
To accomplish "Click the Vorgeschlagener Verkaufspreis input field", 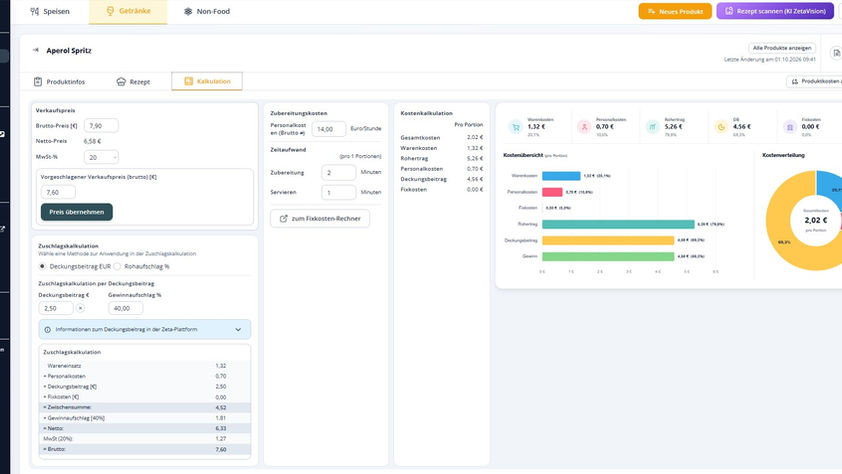I will (x=58, y=192).
